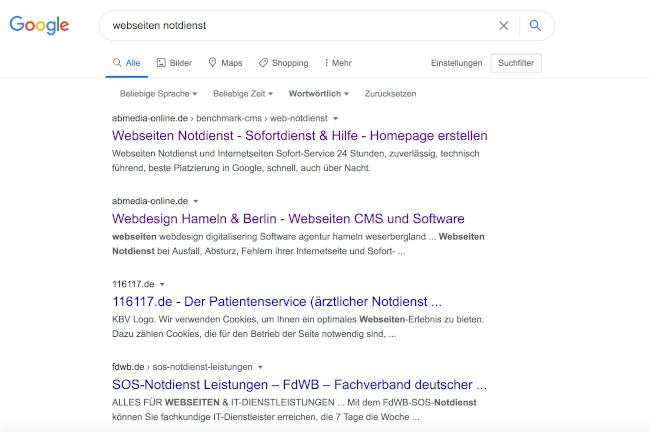Open Einstellungen

click(456, 63)
